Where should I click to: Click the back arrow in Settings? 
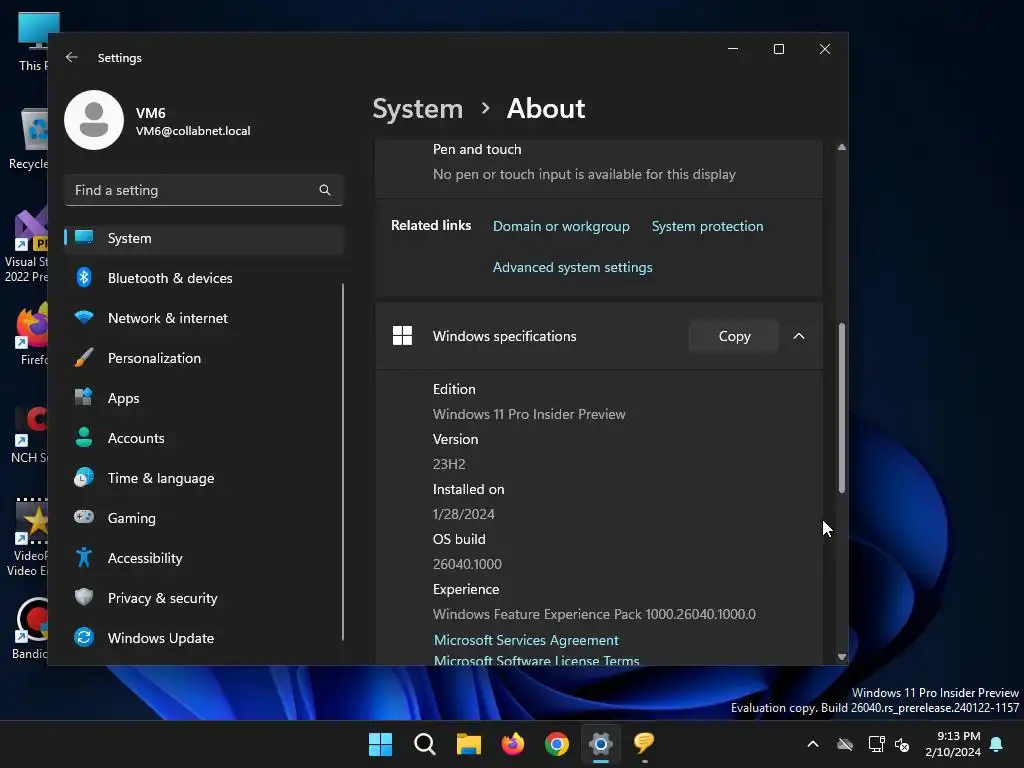(72, 57)
